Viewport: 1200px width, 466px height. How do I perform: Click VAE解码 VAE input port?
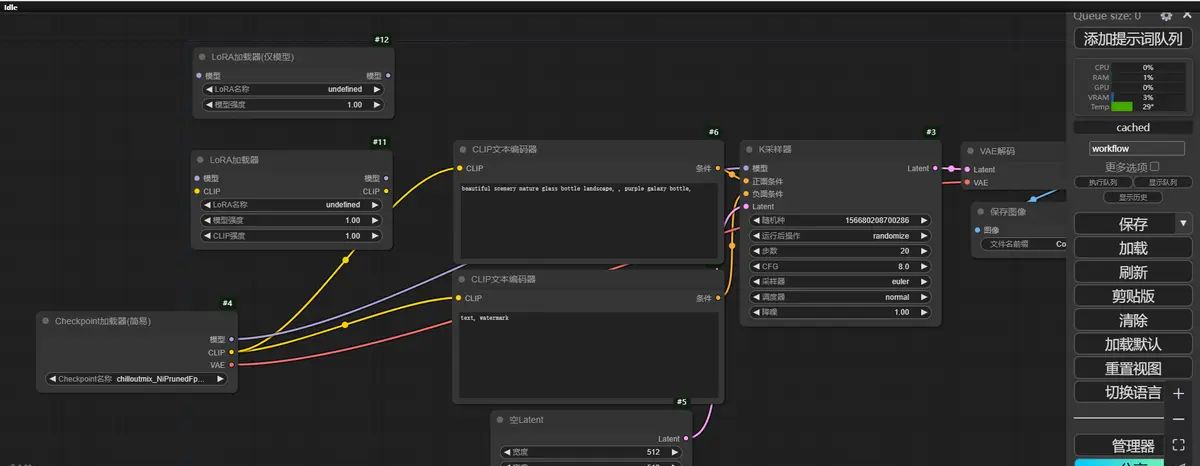tap(966, 183)
